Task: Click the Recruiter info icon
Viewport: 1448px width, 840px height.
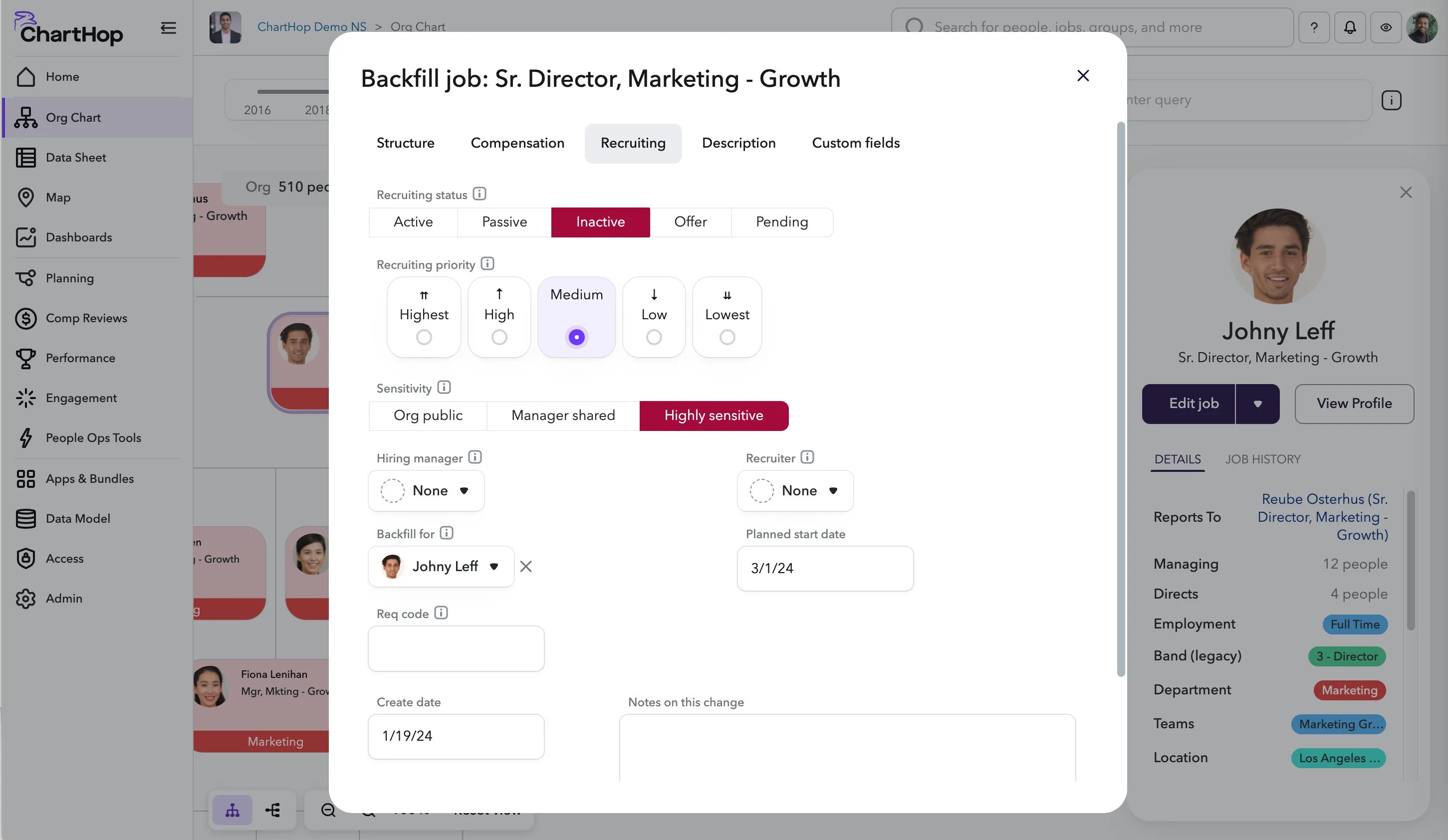Action: pyautogui.click(x=807, y=457)
